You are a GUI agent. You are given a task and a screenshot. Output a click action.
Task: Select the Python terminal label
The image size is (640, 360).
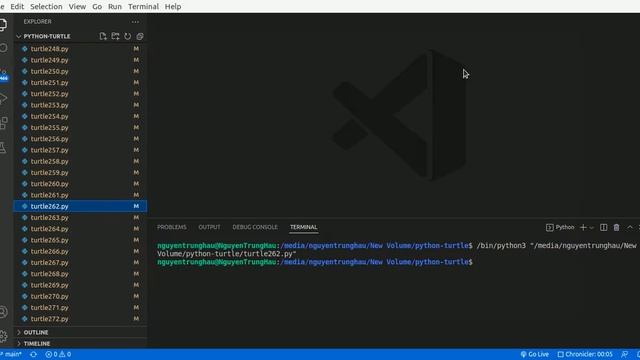(x=560, y=227)
